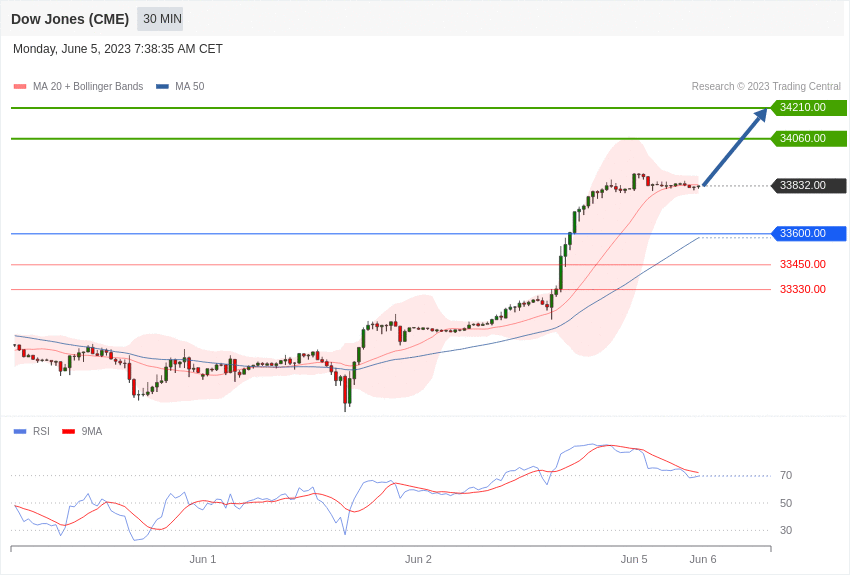Click the blue RSI legend swatch
The height and width of the screenshot is (576, 850).
pyautogui.click(x=20, y=432)
